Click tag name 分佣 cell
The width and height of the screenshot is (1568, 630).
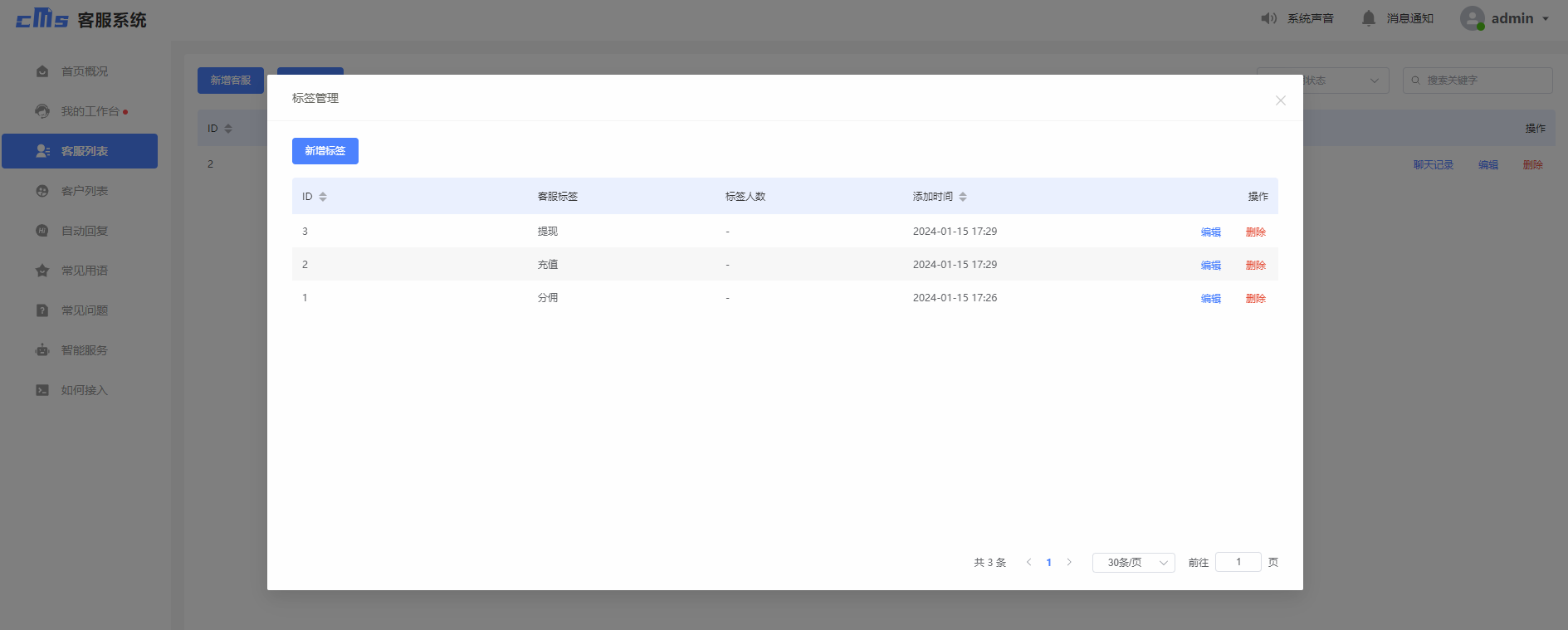[548, 298]
